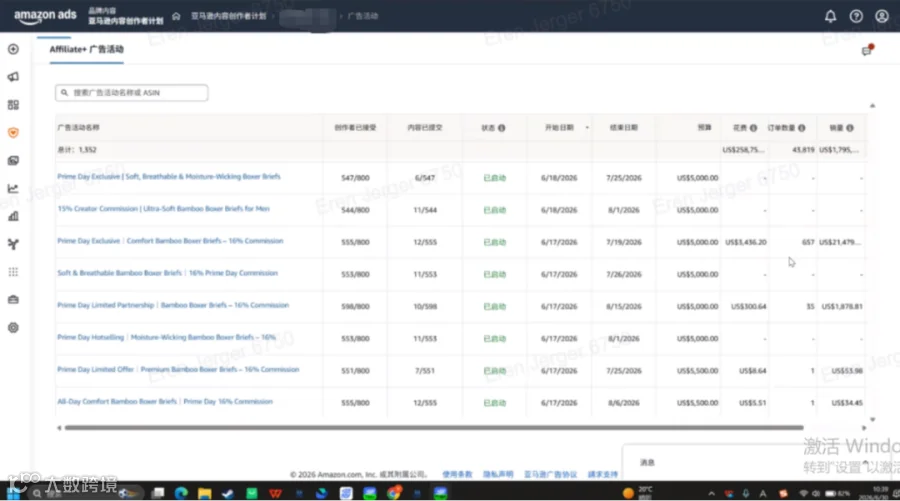This screenshot has width=900, height=501.
Task: Open the line chart measurement sidebar icon
Action: [13, 188]
